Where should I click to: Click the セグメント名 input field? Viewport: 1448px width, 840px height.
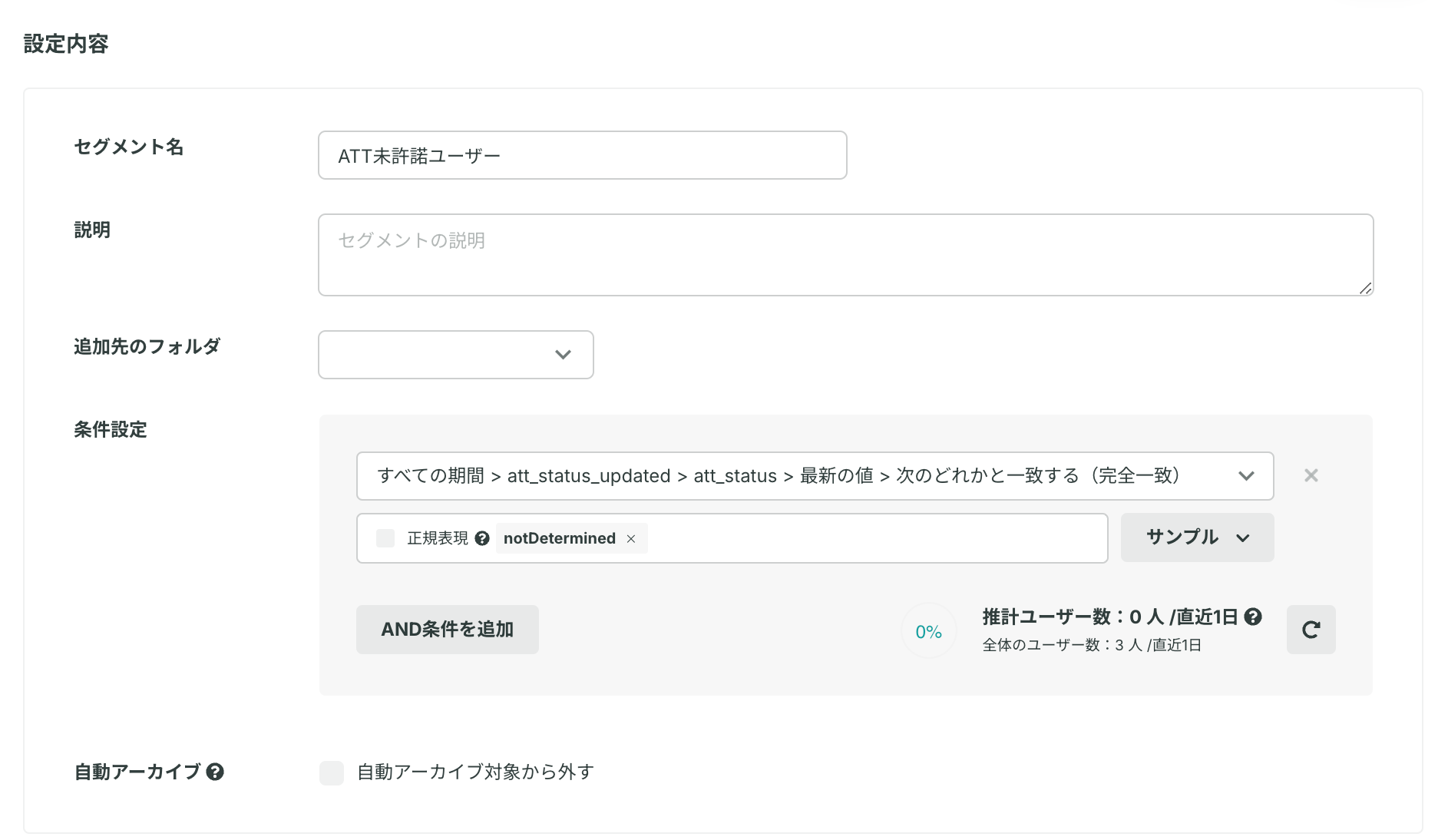pyautogui.click(x=582, y=155)
